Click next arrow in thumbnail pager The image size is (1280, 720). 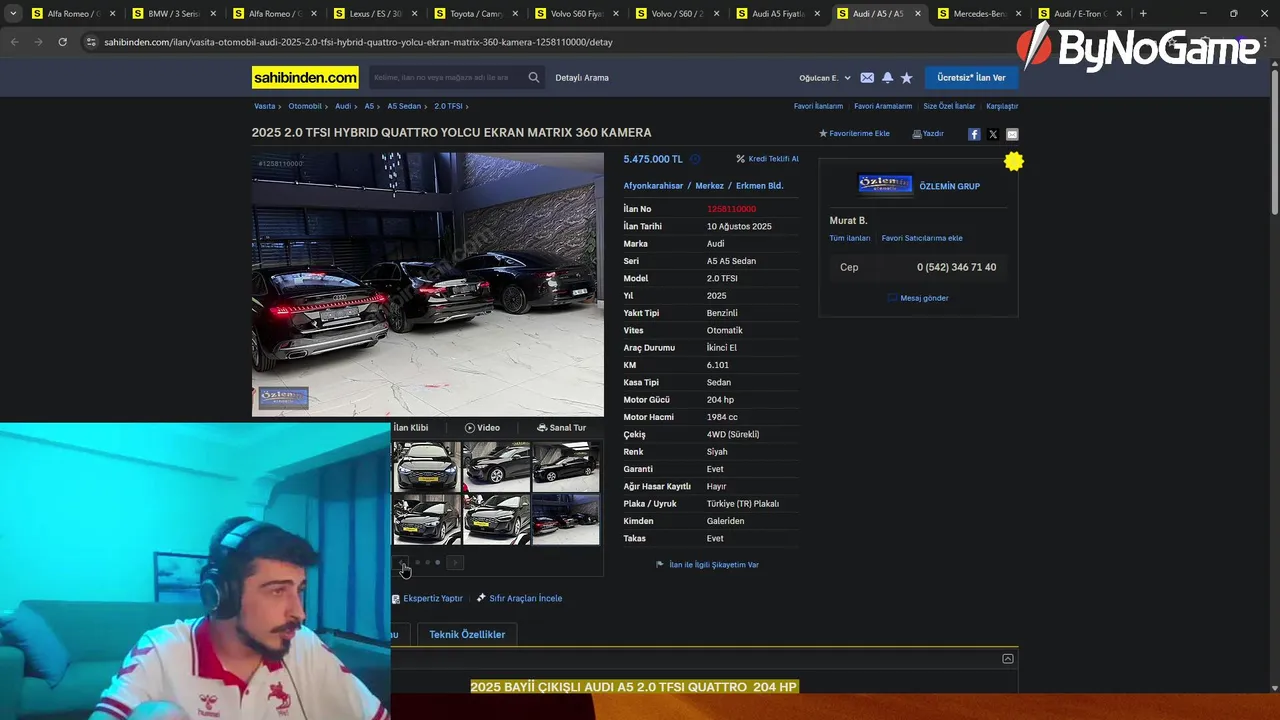pos(455,563)
